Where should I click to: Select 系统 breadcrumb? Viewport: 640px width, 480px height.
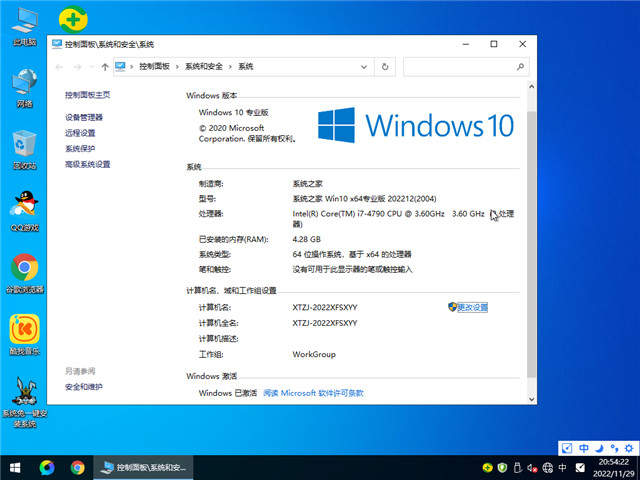click(246, 66)
